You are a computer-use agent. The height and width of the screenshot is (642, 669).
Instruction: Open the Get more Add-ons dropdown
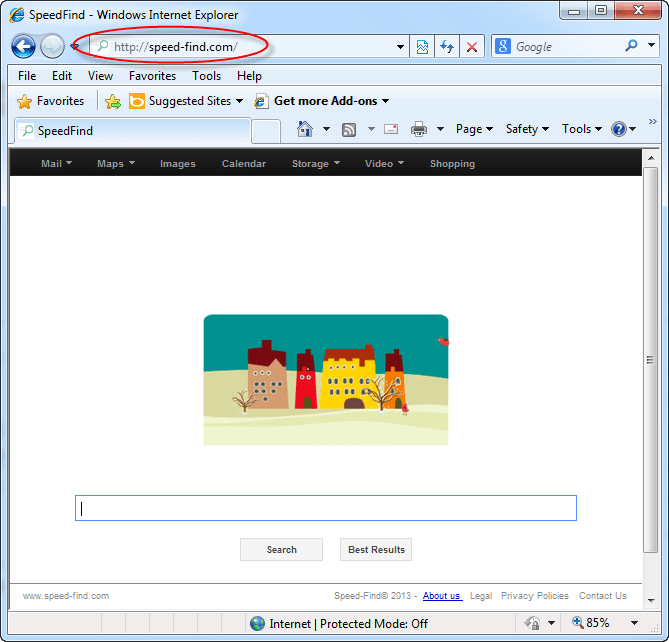click(x=322, y=101)
